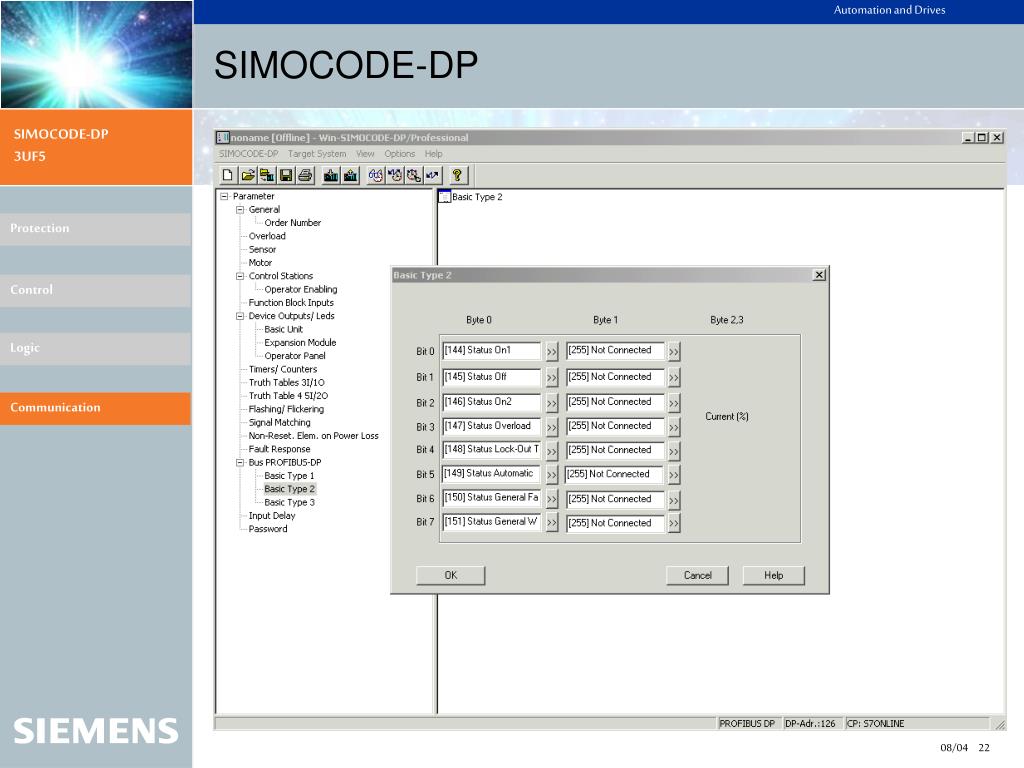The height and width of the screenshot is (768, 1024).
Task: Click the Cancel button
Action: (x=697, y=575)
